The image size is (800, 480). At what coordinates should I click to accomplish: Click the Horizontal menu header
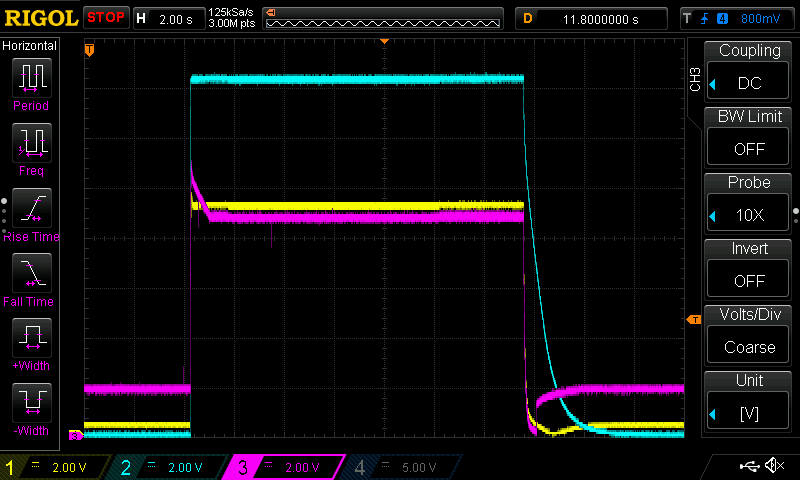(30, 45)
